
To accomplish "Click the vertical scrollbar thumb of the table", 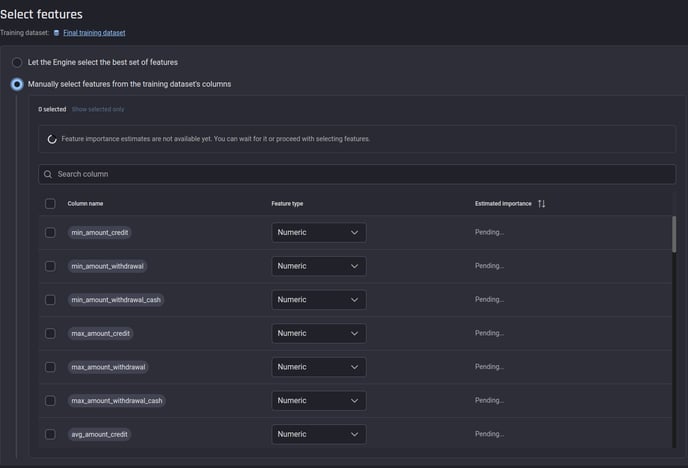I will (674, 234).
